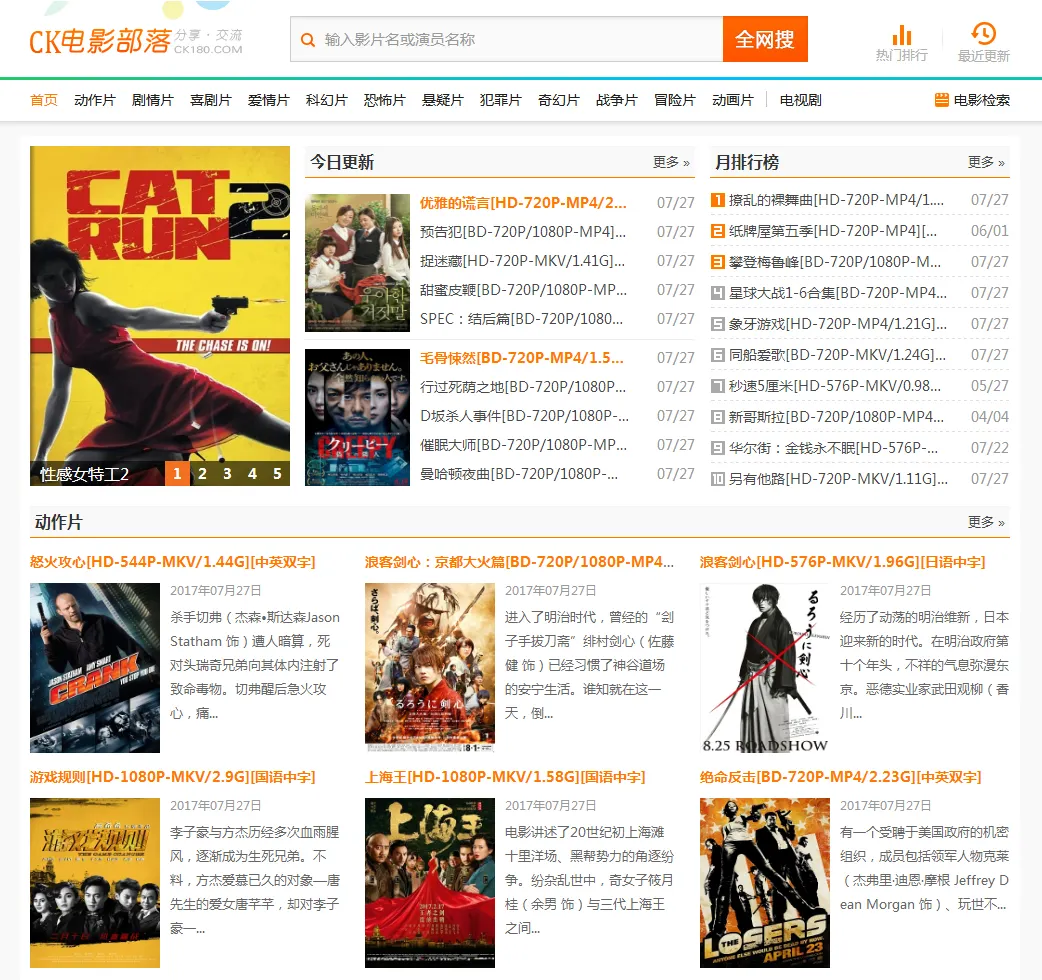Viewport: 1042px width, 980px height.
Task: Open the 悬疑片 navigation category
Action: [x=443, y=100]
